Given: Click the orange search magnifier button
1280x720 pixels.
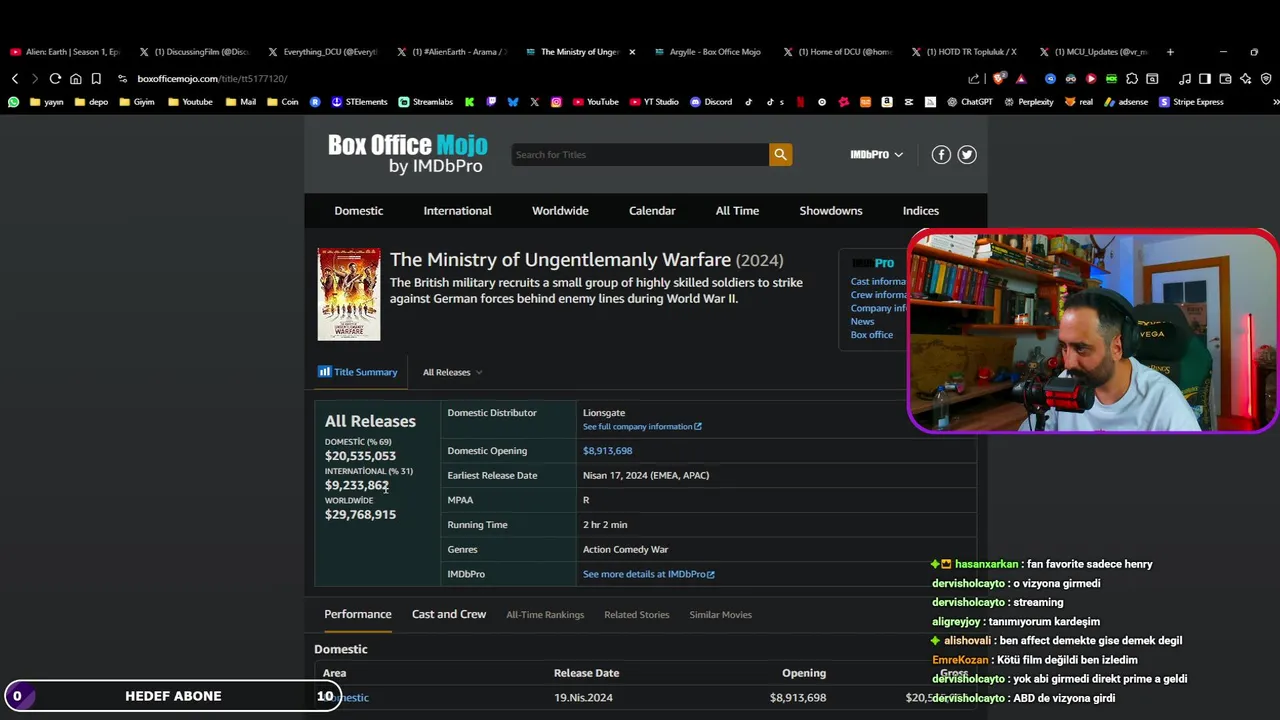Looking at the screenshot, I should [x=780, y=154].
